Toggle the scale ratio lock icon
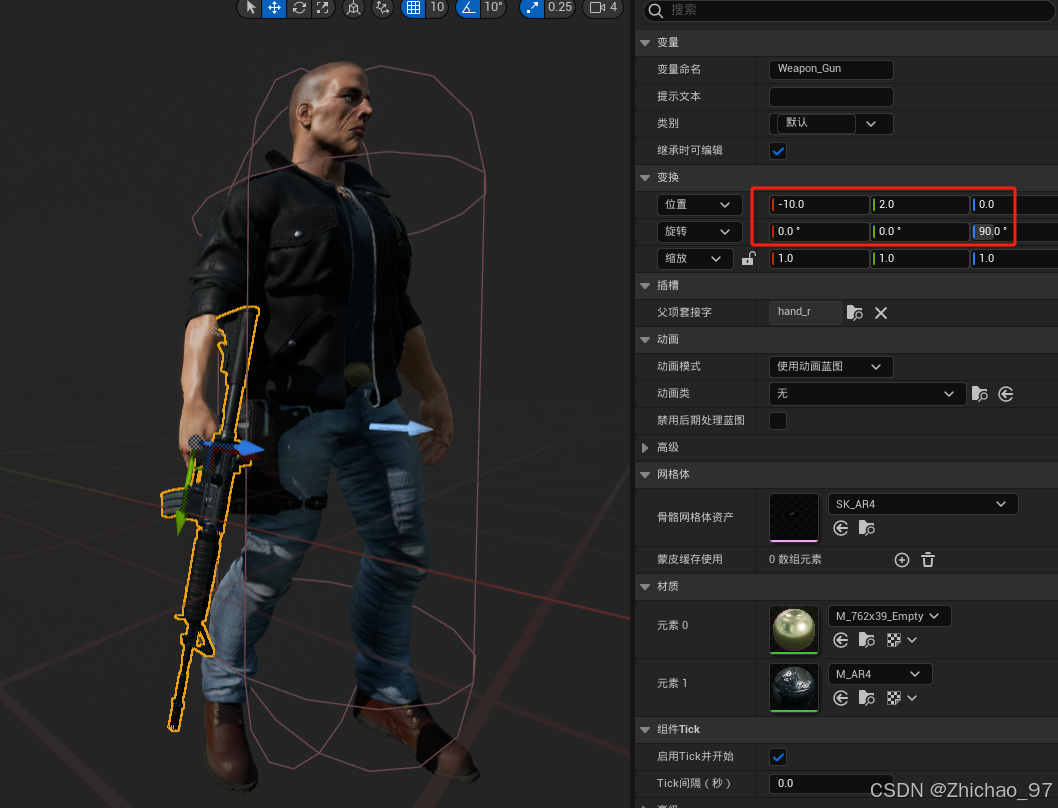The height and width of the screenshot is (808, 1058). point(748,259)
